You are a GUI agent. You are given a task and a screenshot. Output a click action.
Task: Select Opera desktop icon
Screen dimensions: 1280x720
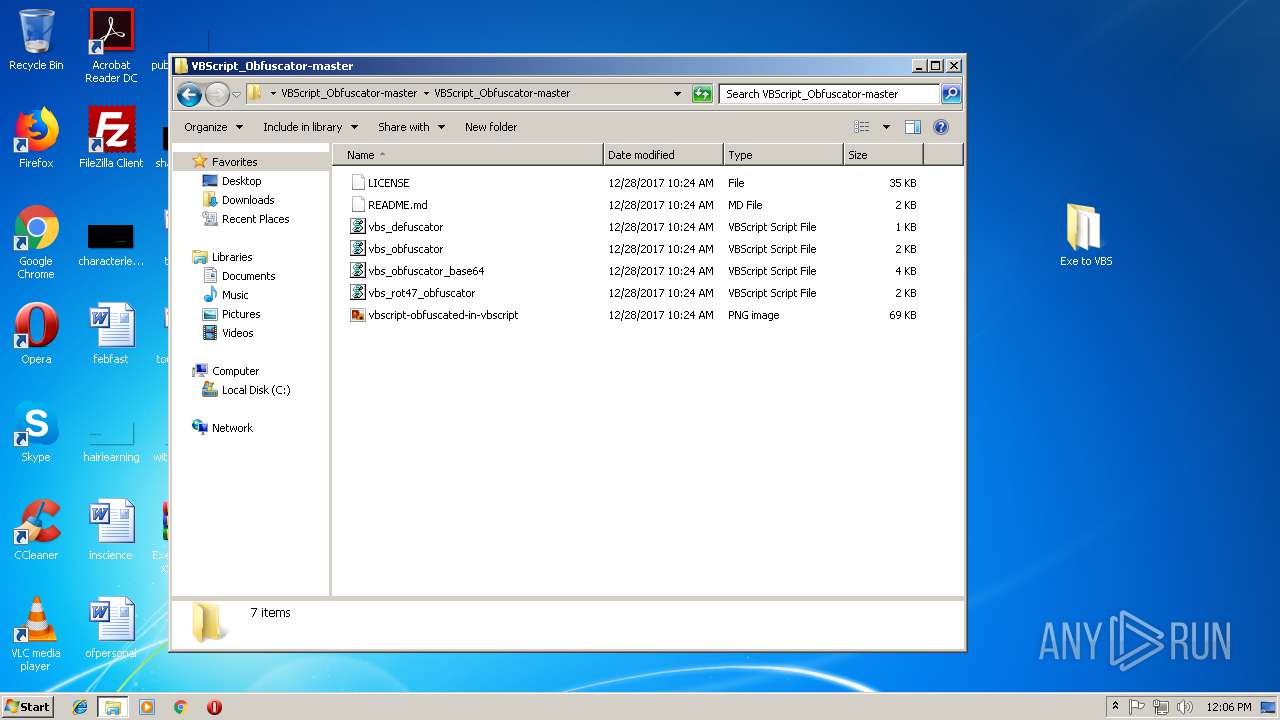pos(36,334)
